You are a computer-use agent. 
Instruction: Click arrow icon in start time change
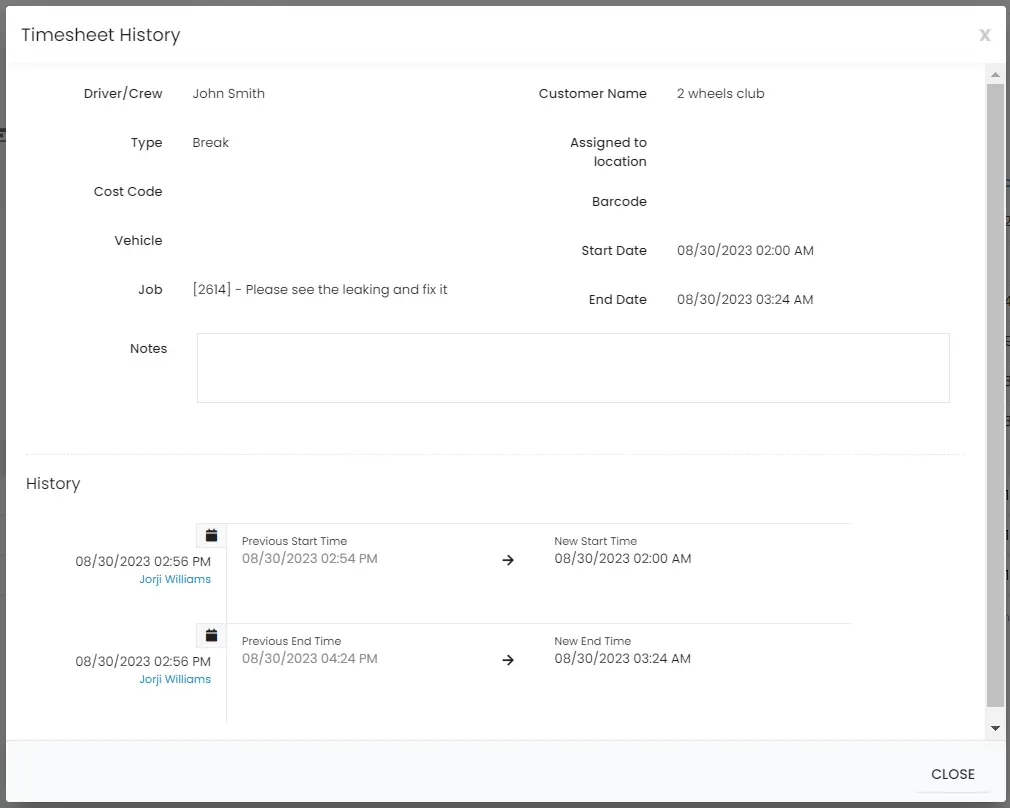pyautogui.click(x=508, y=560)
